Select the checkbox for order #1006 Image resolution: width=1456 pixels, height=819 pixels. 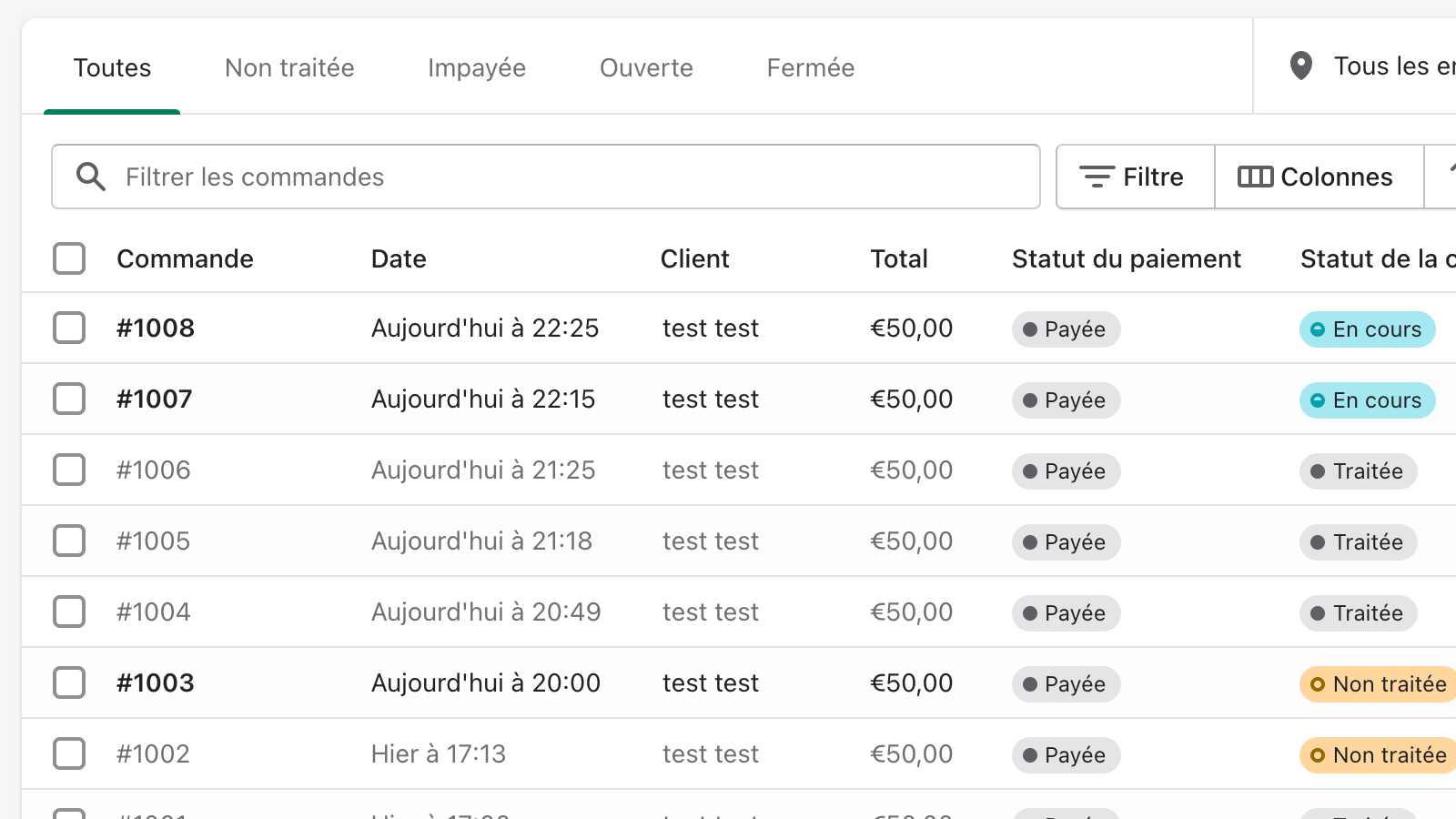[69, 470]
